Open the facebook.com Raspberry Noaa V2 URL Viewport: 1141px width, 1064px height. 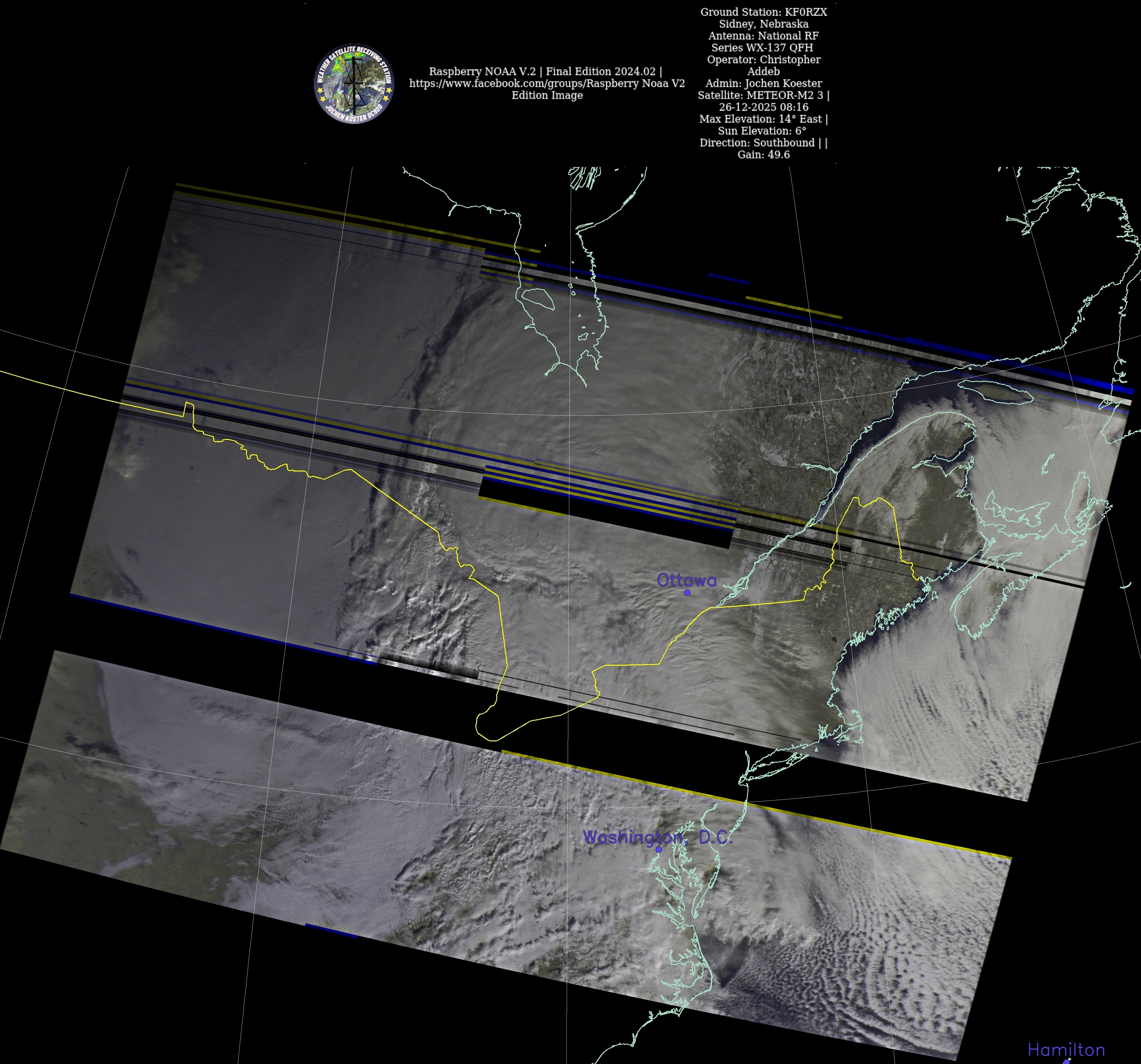coord(546,83)
